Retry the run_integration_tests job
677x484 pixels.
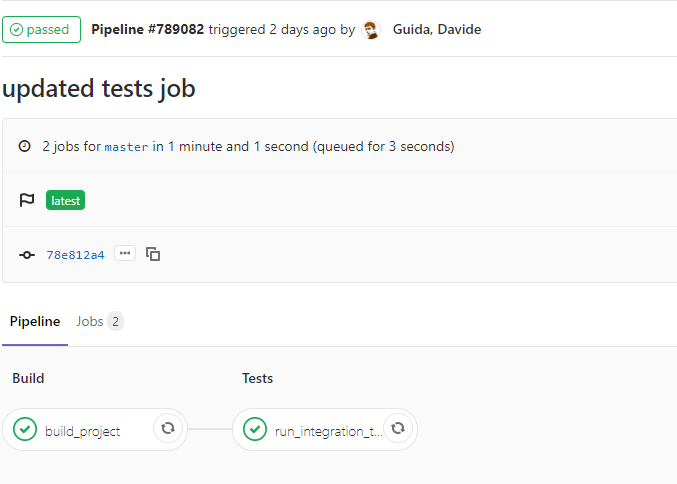(398, 429)
